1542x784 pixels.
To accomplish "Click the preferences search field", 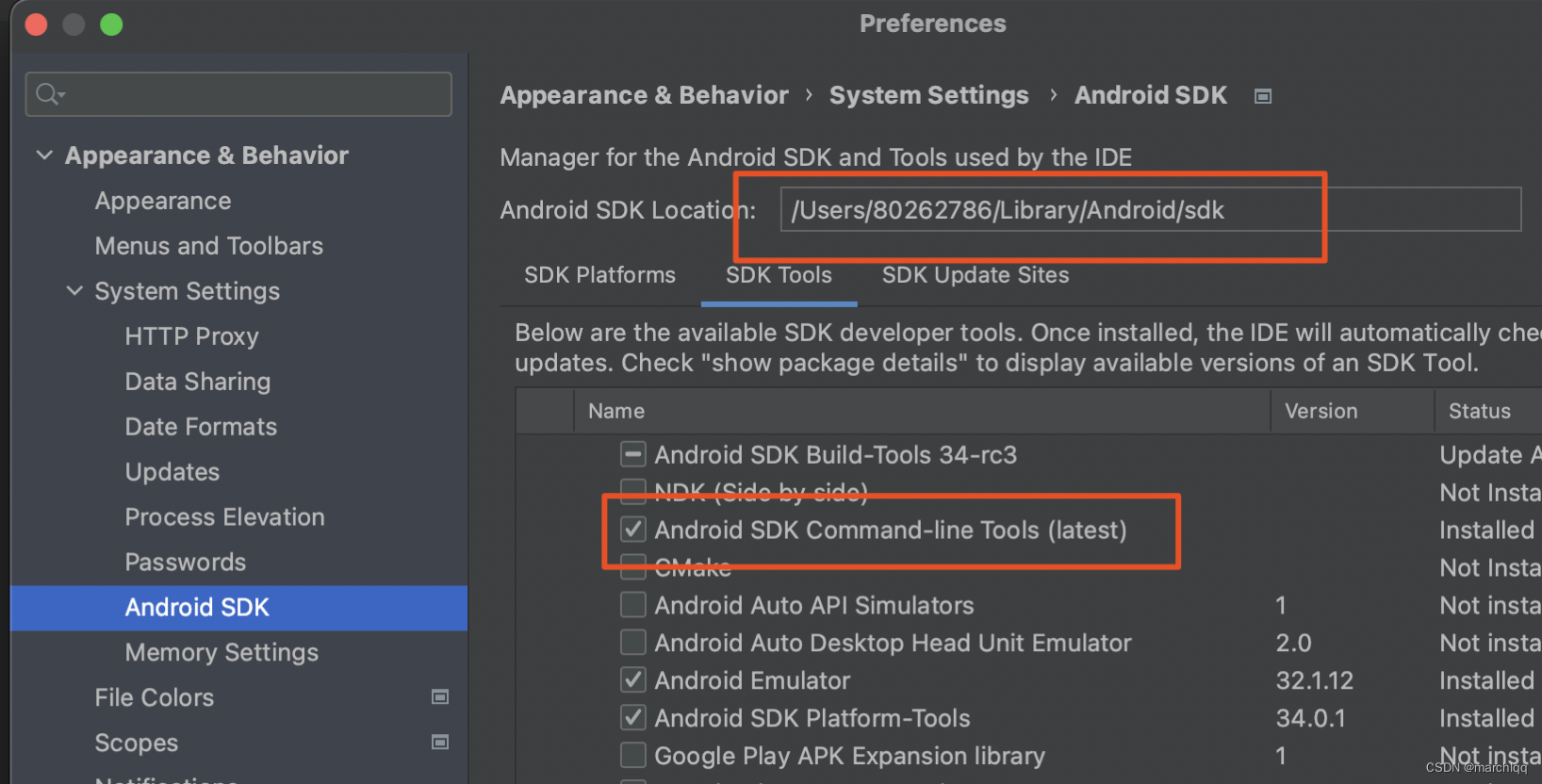I will coord(238,94).
